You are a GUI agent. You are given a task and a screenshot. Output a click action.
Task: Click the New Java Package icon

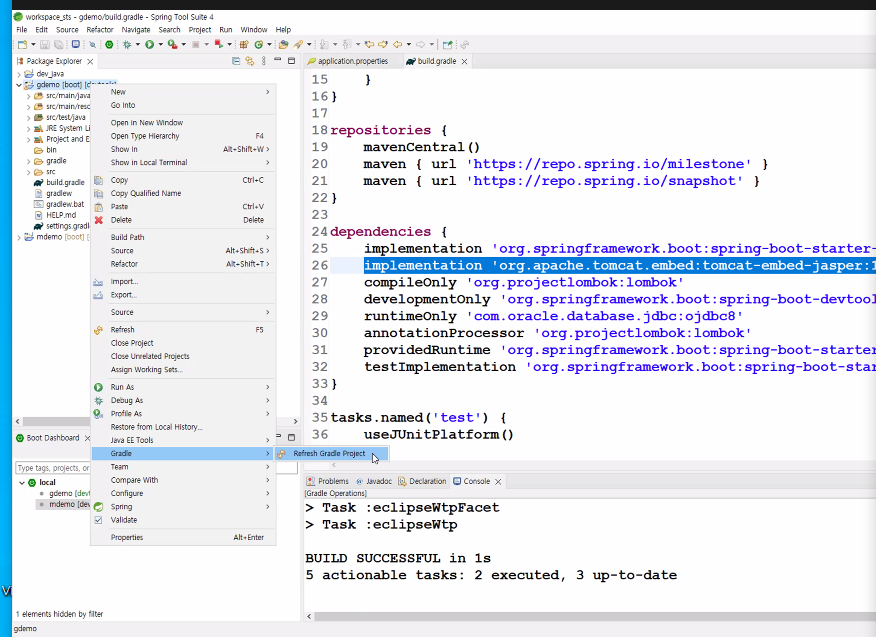point(243,45)
